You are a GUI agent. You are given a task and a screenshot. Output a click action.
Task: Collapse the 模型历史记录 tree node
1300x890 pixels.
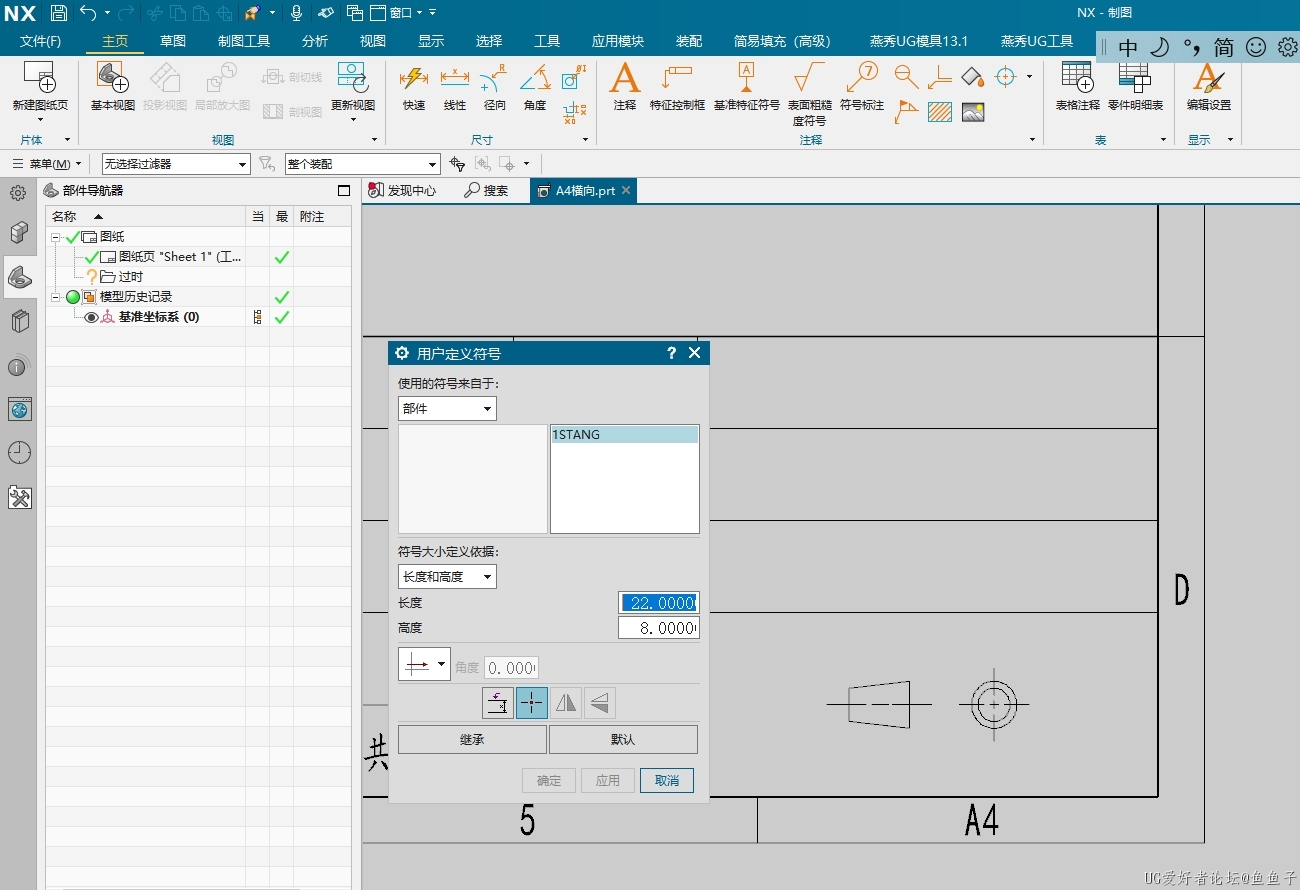56,297
